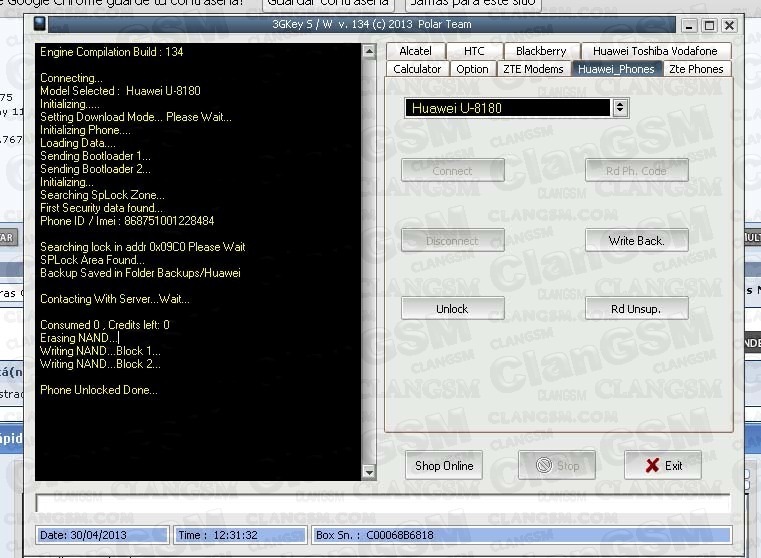Click the Connect button
The height and width of the screenshot is (558, 761).
(x=452, y=171)
